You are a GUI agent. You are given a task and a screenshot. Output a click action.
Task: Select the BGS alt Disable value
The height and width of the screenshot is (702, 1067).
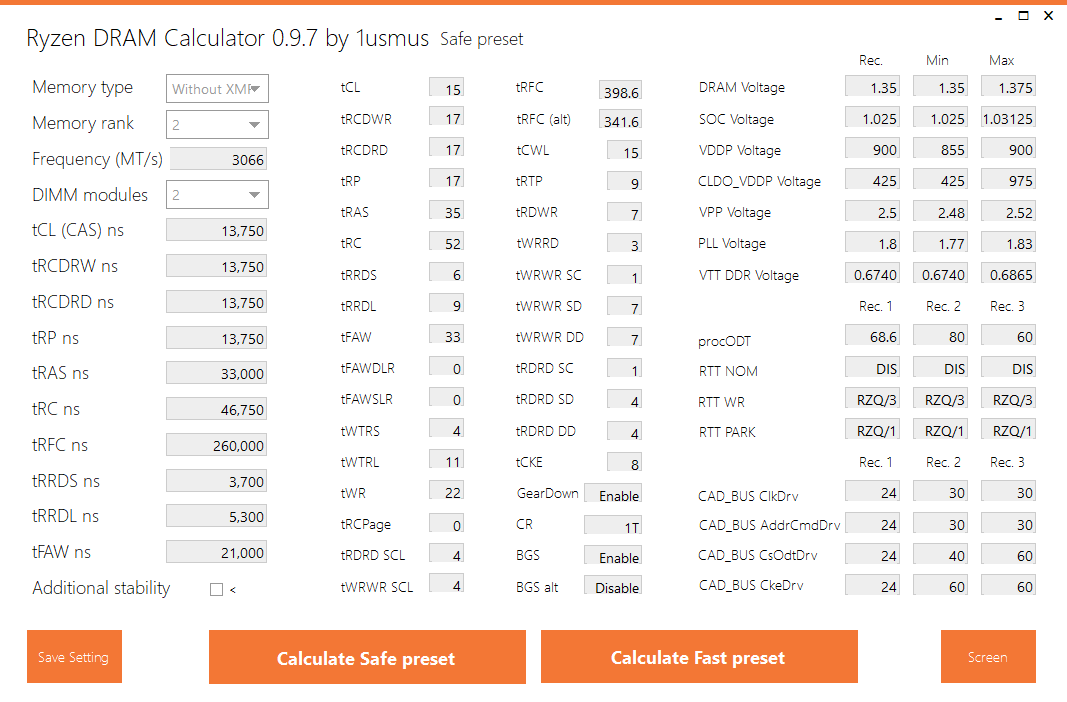tap(613, 586)
